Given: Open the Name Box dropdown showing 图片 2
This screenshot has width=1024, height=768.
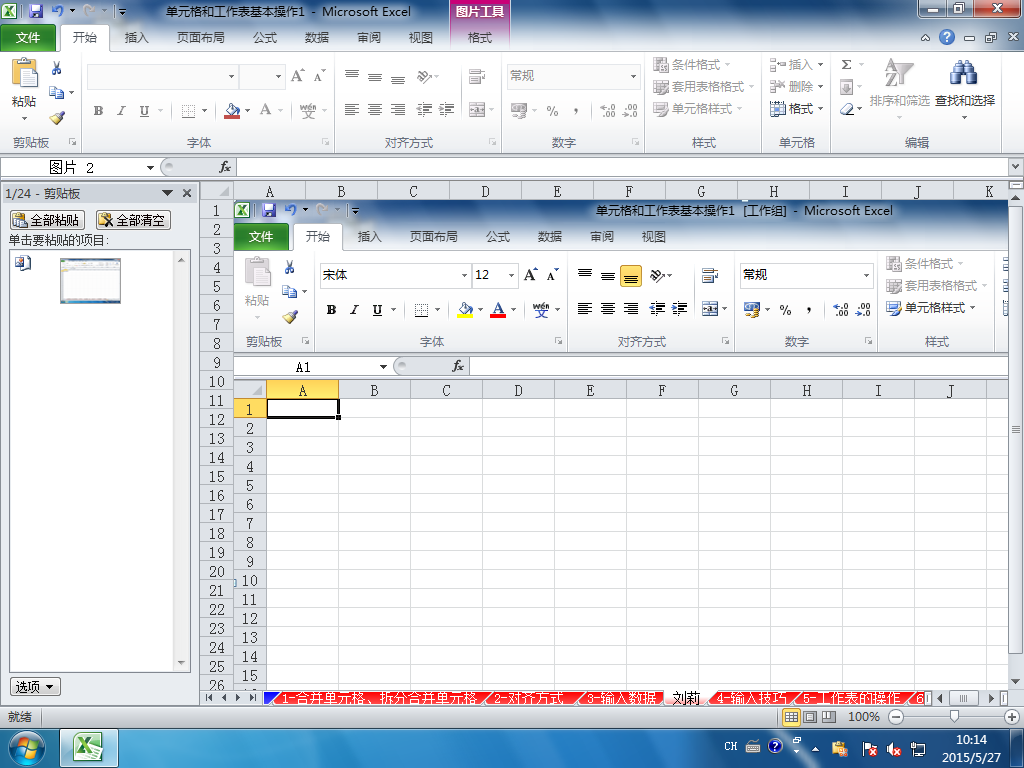Looking at the screenshot, I should pyautogui.click(x=150, y=168).
